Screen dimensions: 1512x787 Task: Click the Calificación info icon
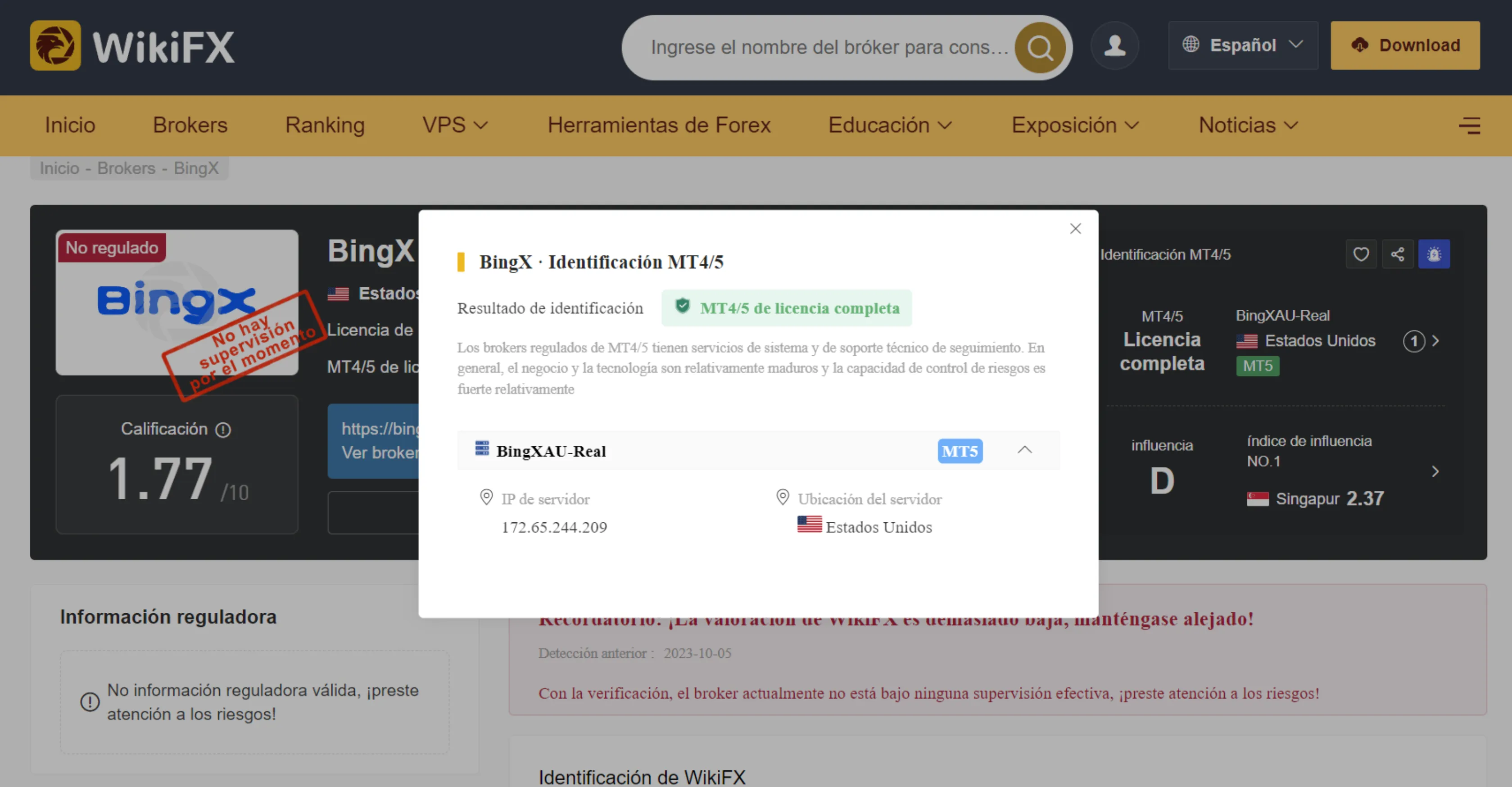tap(223, 430)
